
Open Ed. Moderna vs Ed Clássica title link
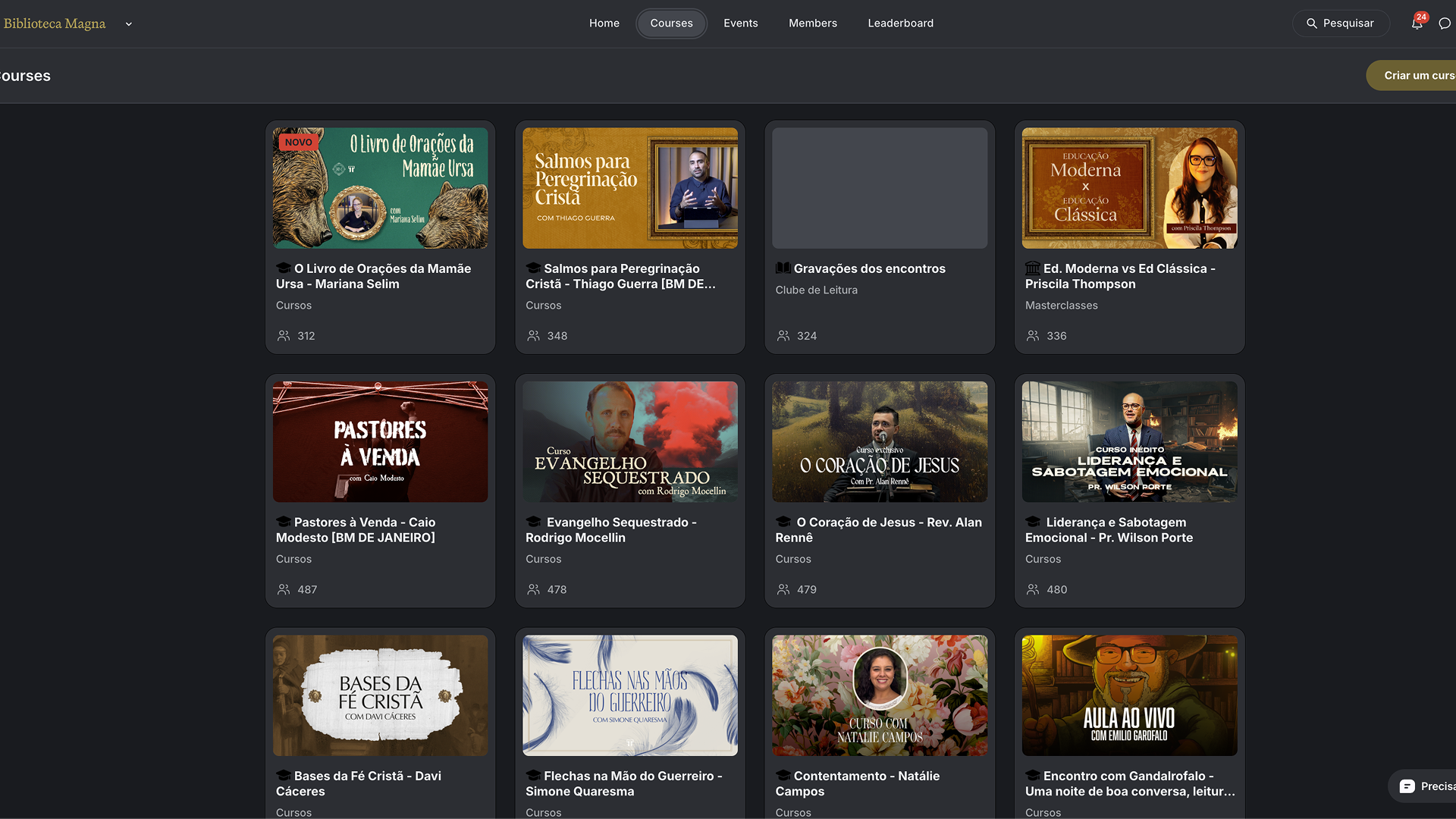(x=1121, y=276)
